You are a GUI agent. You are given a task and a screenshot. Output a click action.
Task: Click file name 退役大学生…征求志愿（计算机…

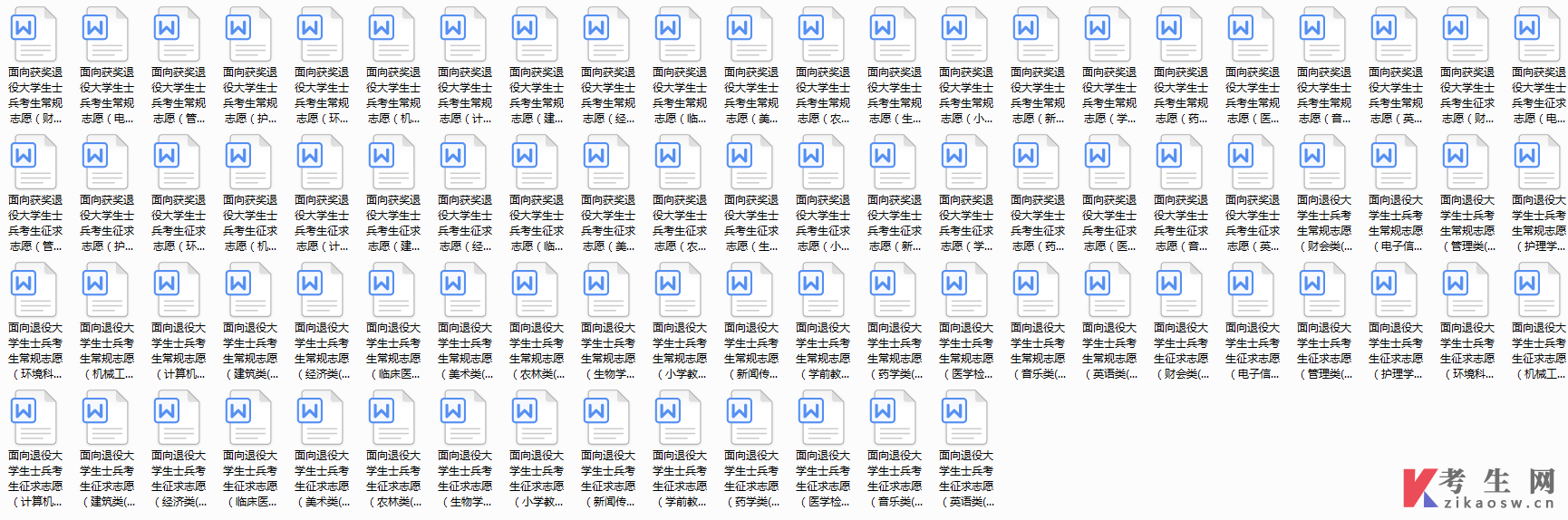click(35, 478)
